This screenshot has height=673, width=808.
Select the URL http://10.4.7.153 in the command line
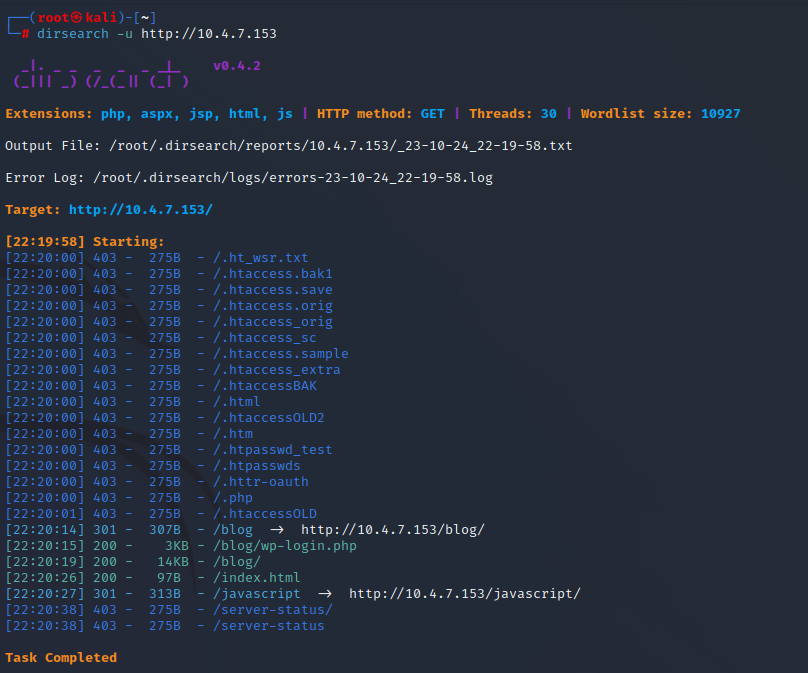click(x=209, y=33)
